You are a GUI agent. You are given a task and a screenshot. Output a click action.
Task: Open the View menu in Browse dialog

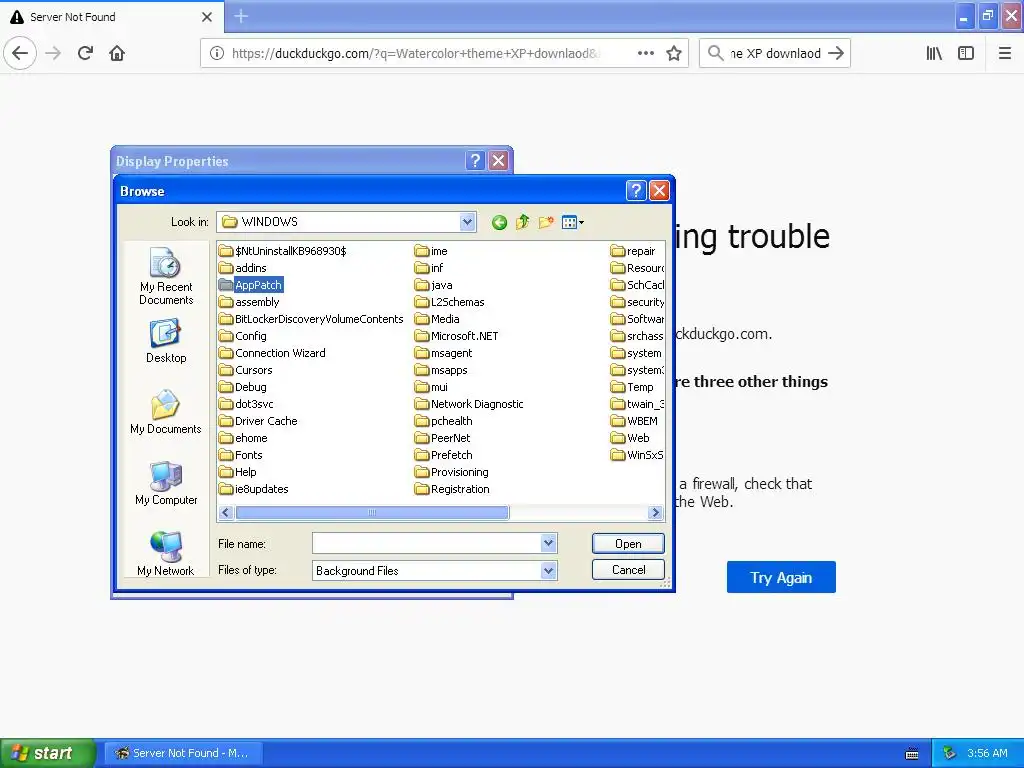(x=573, y=223)
